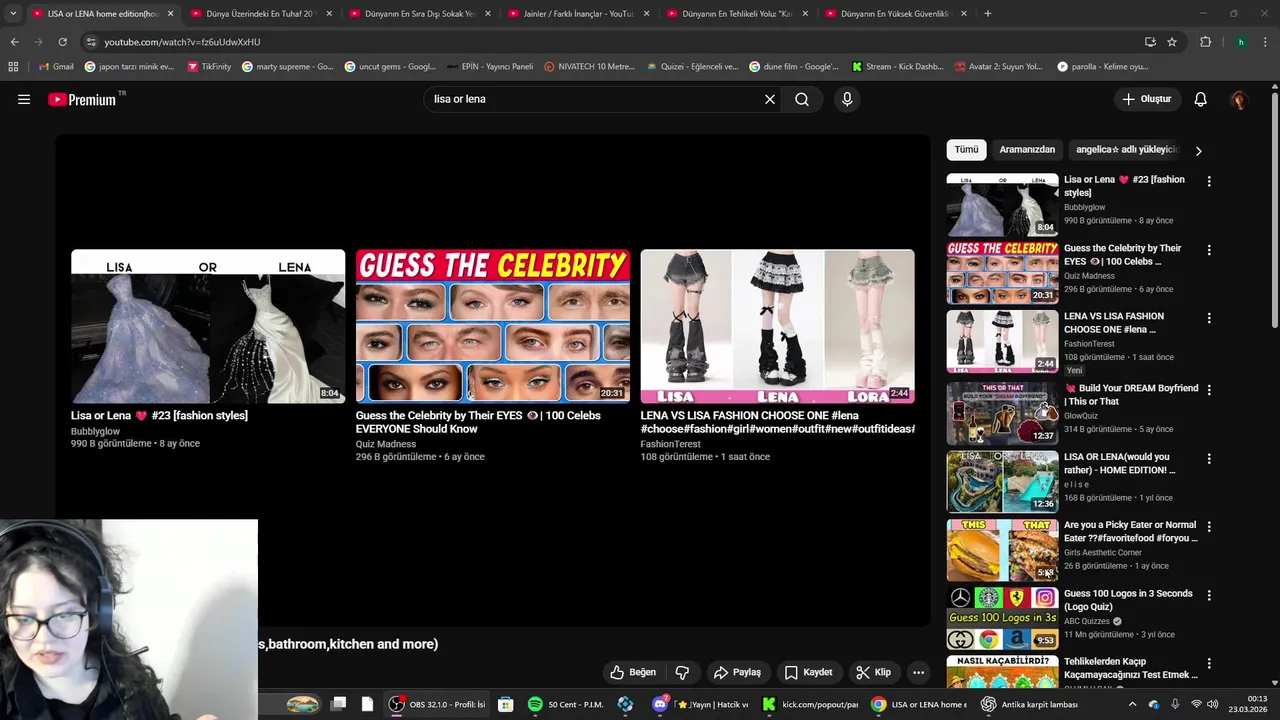This screenshot has width=1280, height=720.
Task: Open Girls Aesthetic Corner channel link
Action: point(1103,552)
